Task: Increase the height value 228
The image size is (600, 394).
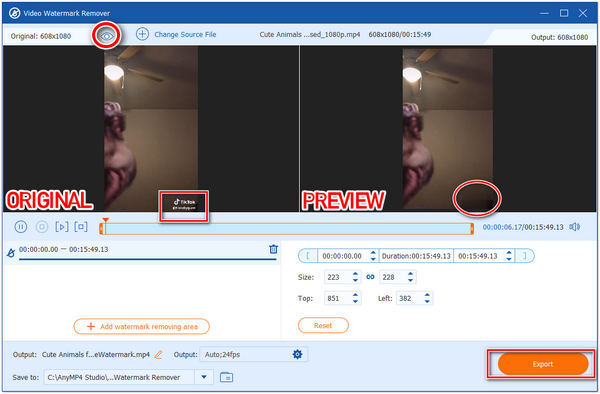Action: pos(411,274)
